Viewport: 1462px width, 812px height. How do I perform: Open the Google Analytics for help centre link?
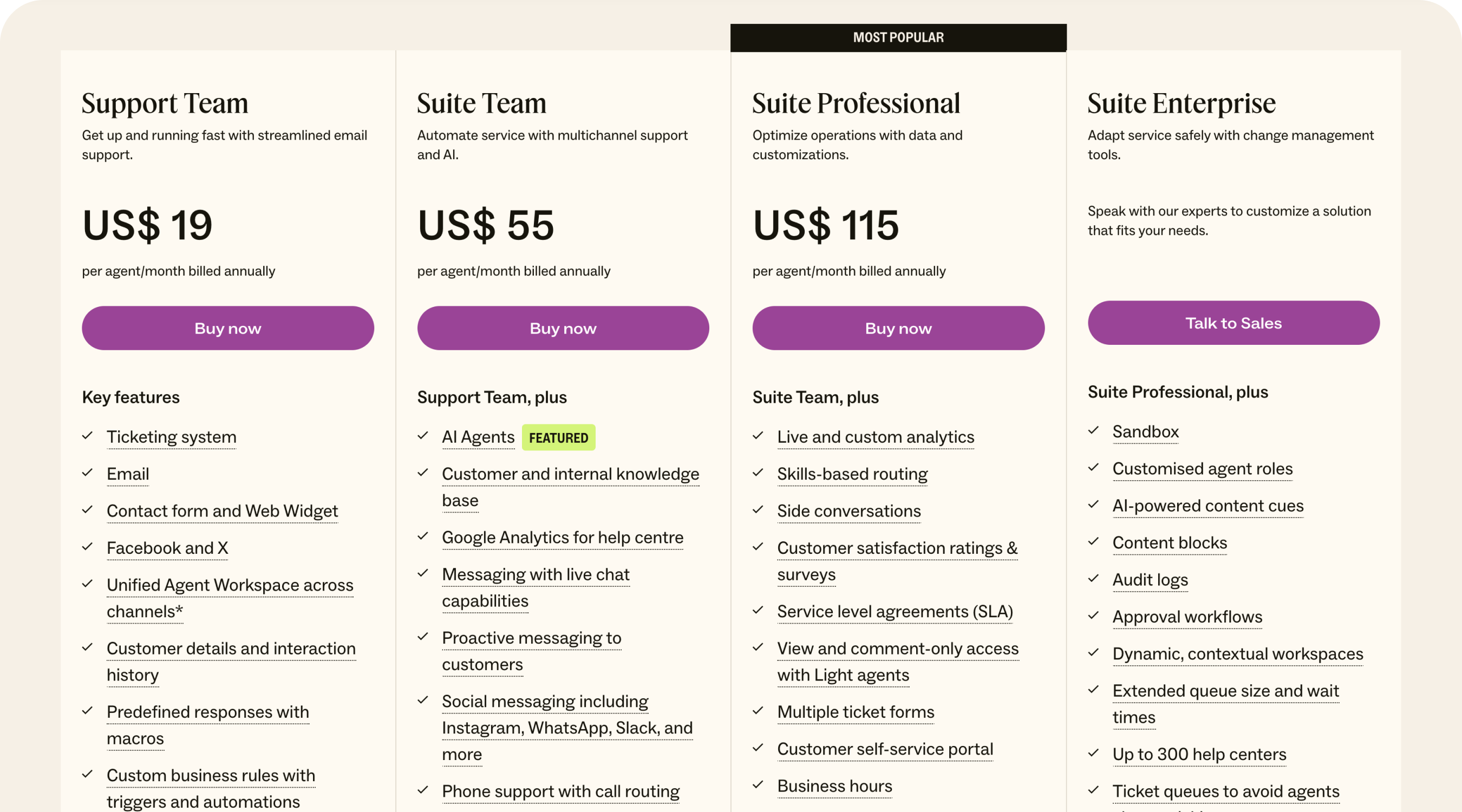(x=563, y=538)
